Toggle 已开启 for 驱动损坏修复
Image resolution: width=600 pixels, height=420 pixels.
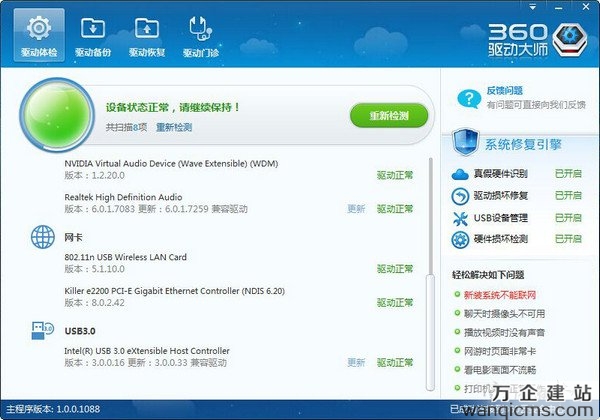point(568,195)
